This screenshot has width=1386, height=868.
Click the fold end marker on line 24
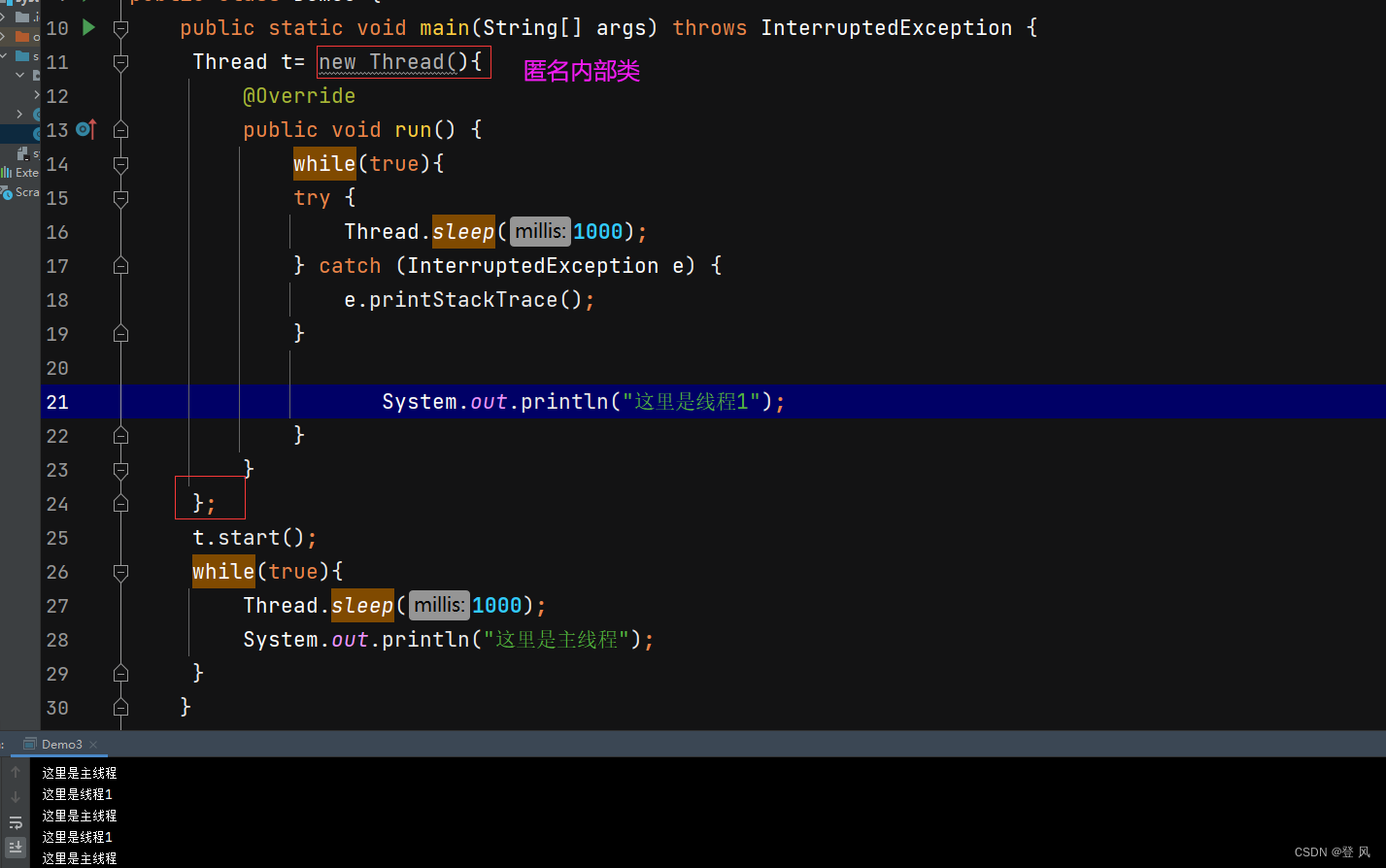coord(120,503)
